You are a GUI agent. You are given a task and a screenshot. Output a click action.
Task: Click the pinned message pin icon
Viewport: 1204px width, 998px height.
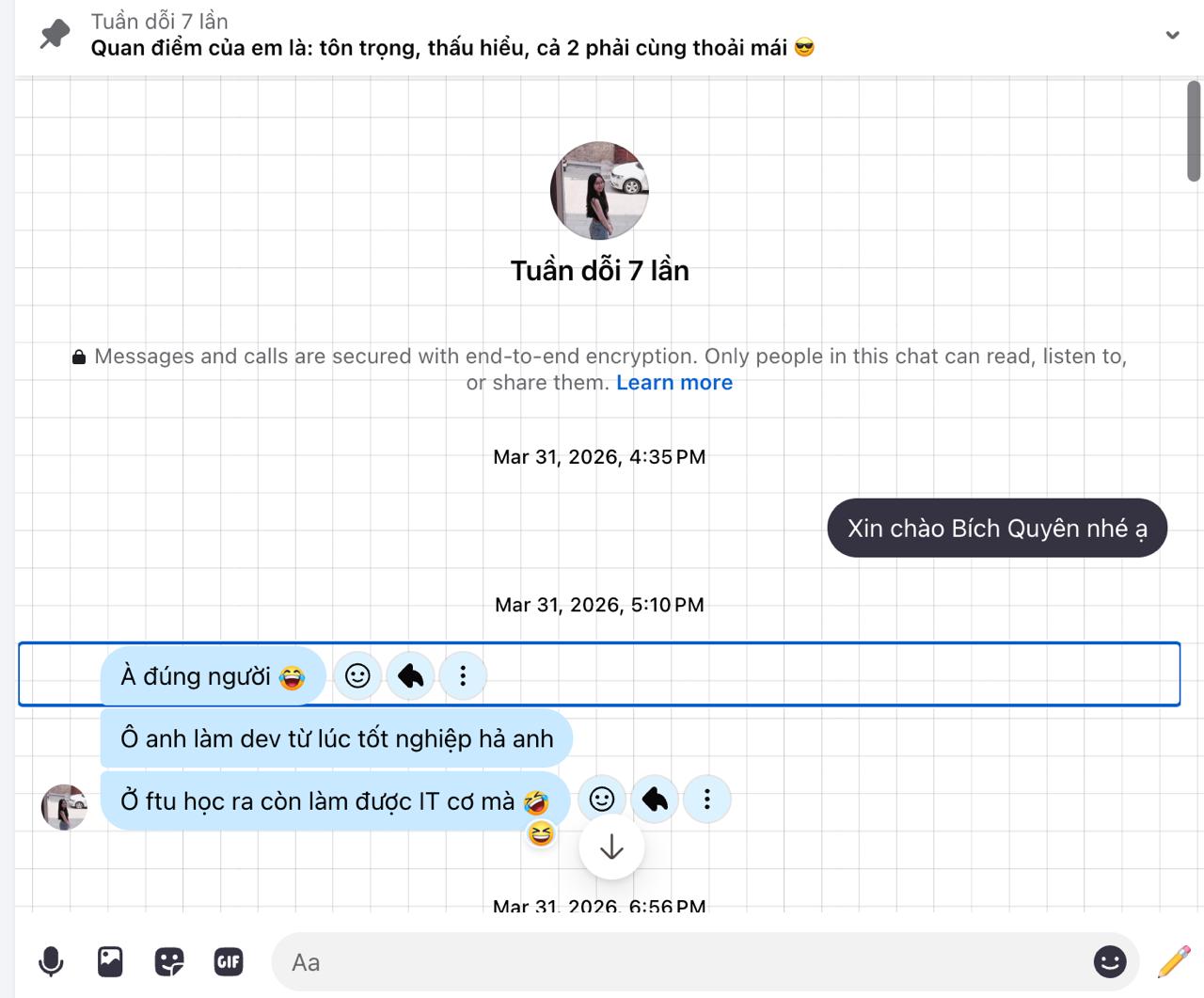[x=55, y=35]
